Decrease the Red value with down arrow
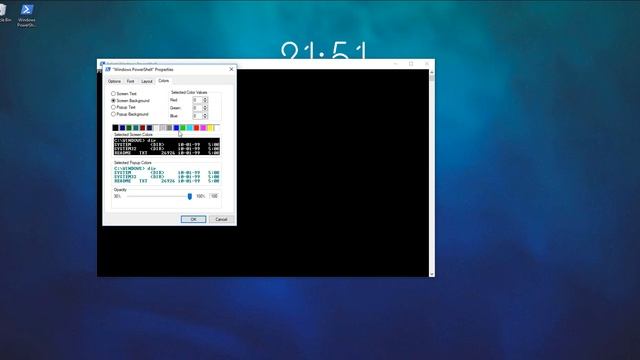The width and height of the screenshot is (640, 360). coord(205,102)
